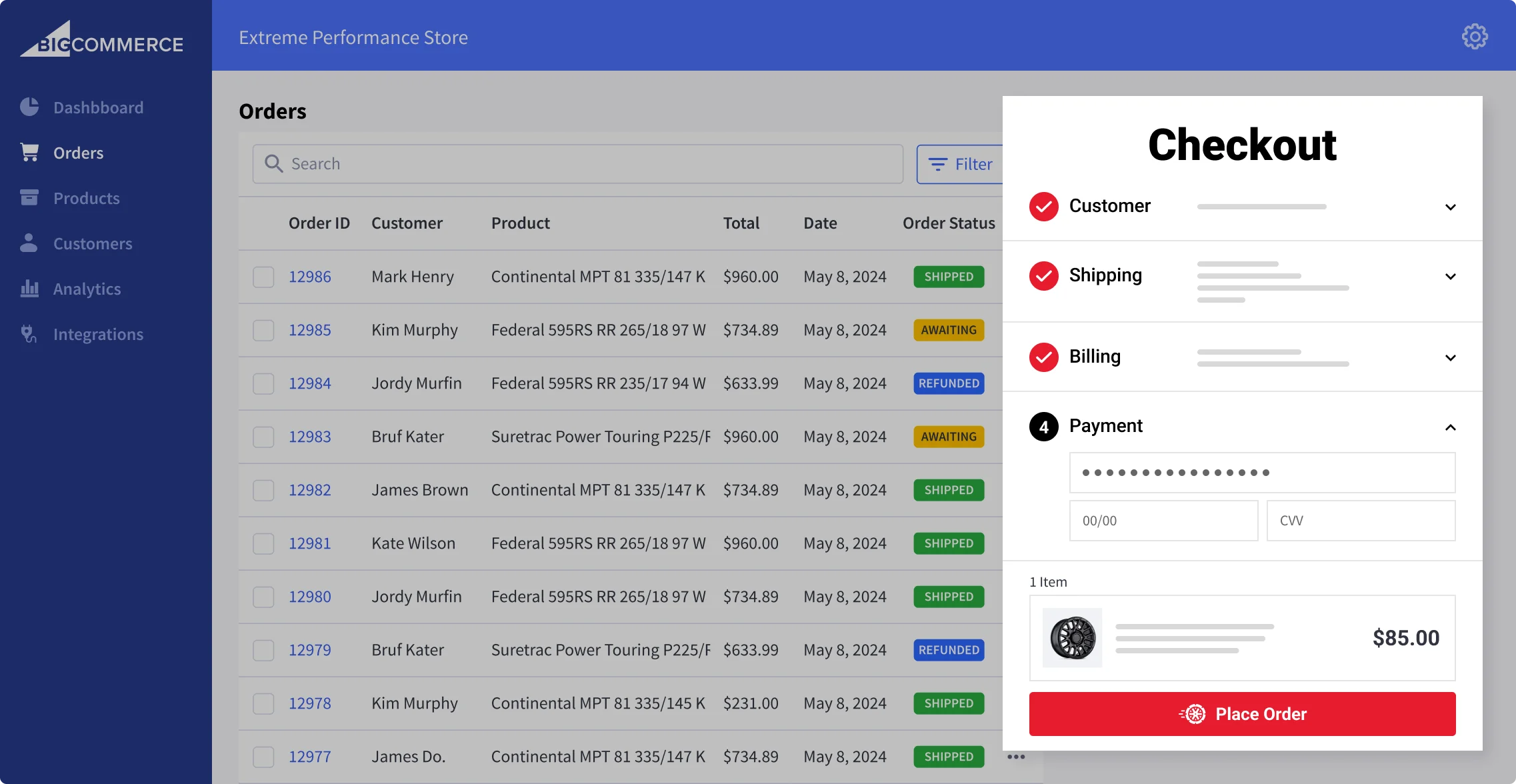Select checkbox for order 12984
This screenshot has height=784, width=1516.
point(263,383)
